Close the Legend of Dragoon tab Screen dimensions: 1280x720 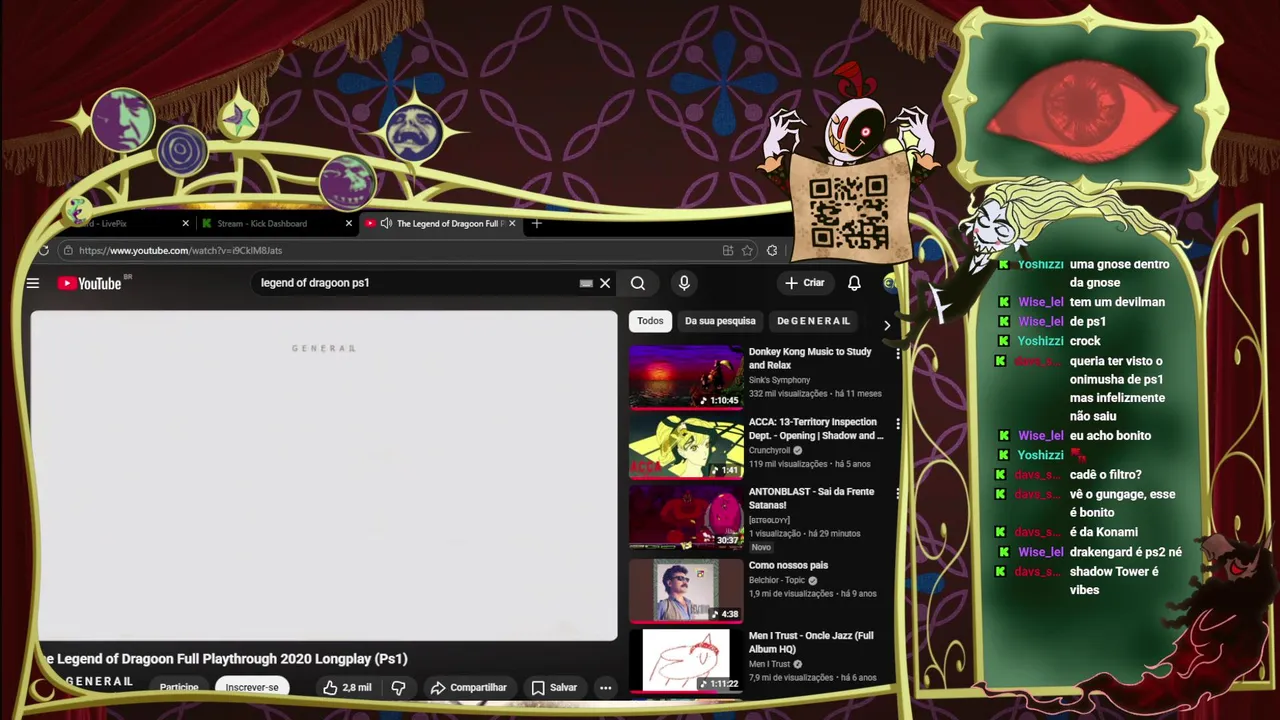513,223
